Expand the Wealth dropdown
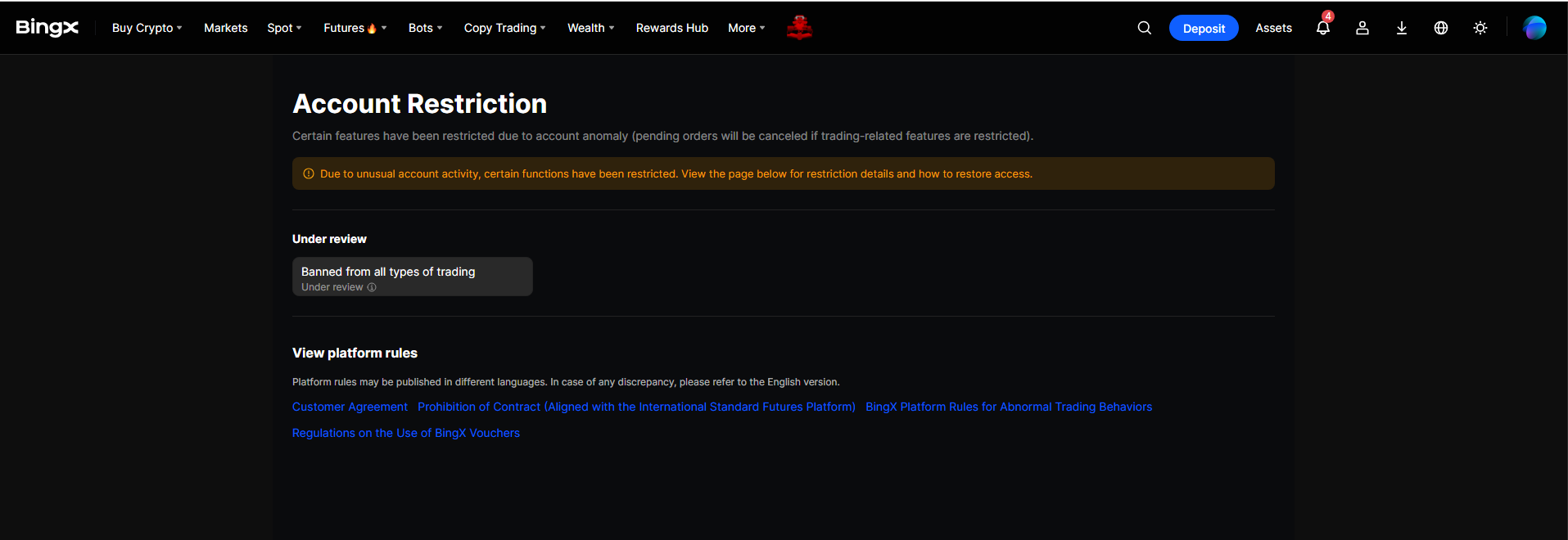 (x=590, y=28)
